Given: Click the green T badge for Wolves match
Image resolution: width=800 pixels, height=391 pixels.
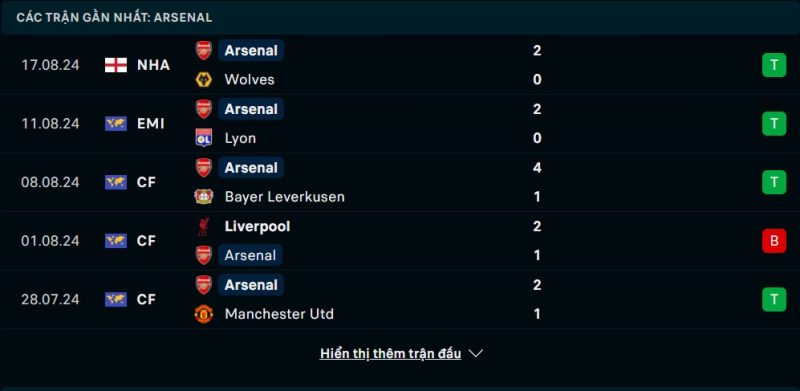Looking at the screenshot, I should pyautogui.click(x=774, y=65).
